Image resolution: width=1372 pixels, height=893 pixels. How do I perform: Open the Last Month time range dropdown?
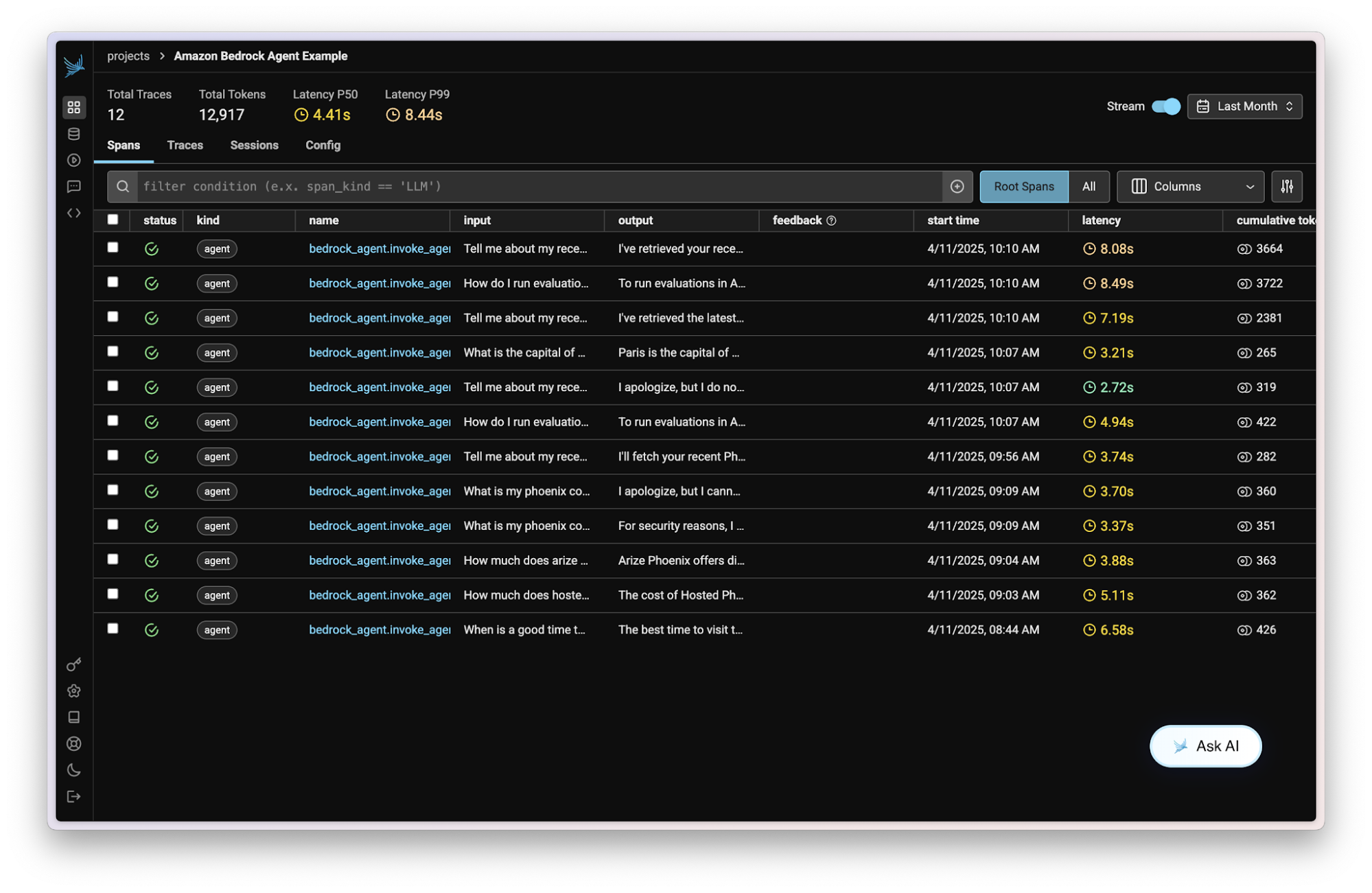tap(1244, 106)
